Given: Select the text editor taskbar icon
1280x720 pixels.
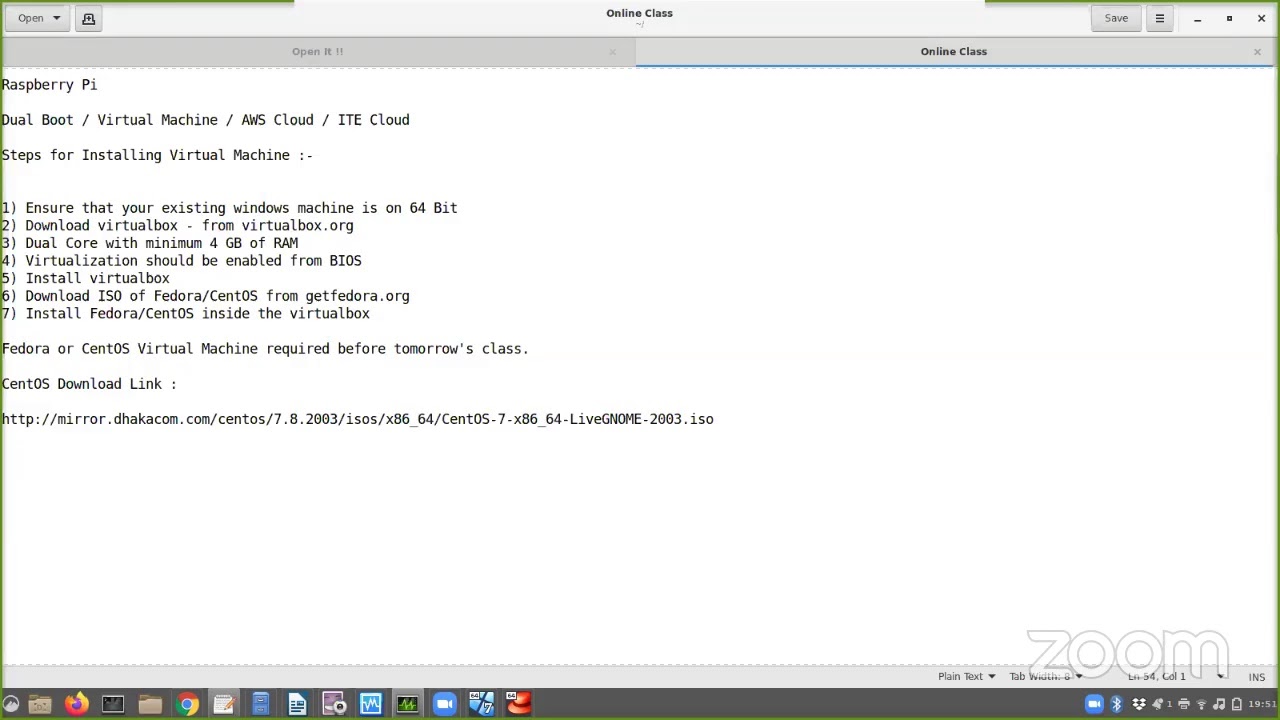Looking at the screenshot, I should tap(224, 704).
